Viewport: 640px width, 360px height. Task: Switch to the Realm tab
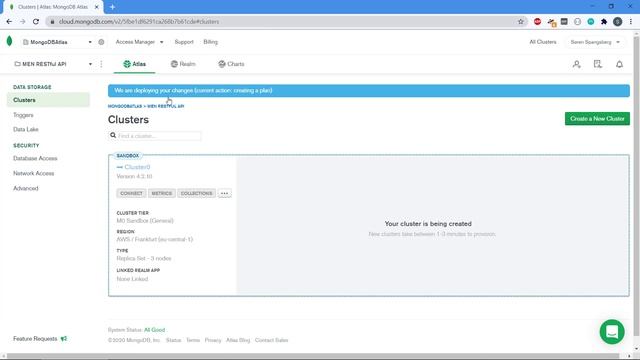(x=183, y=64)
